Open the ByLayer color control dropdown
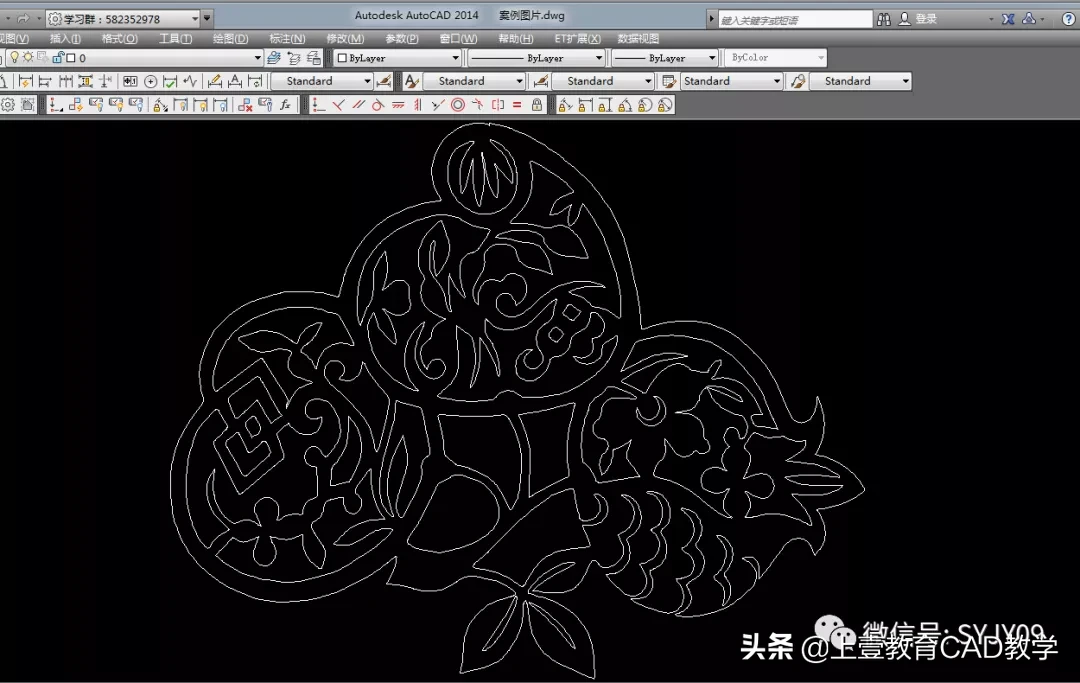The image size is (1080, 683). tap(397, 58)
